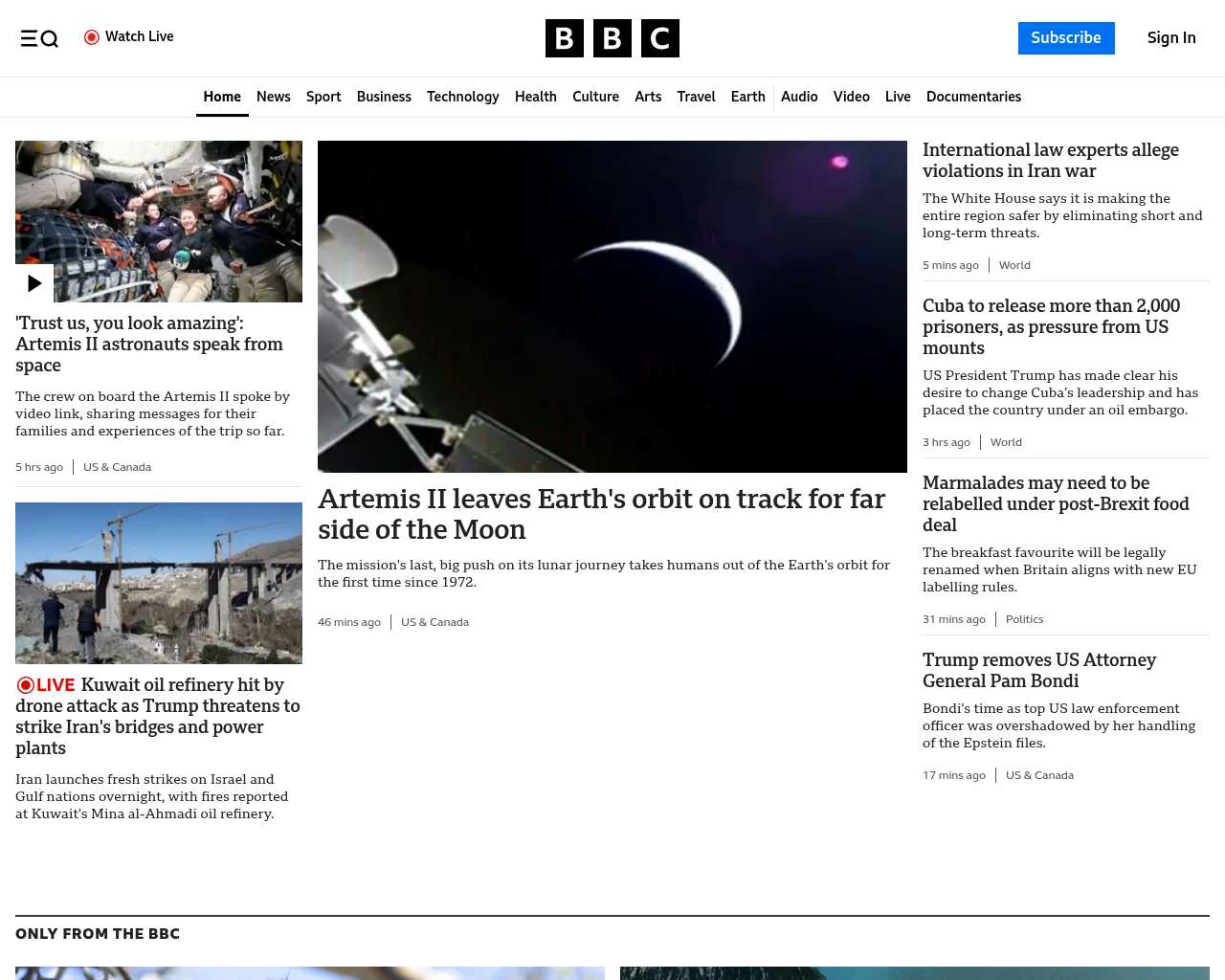Click the Politics tag under Marmalades story
The width and height of the screenshot is (1225, 980).
point(1024,619)
